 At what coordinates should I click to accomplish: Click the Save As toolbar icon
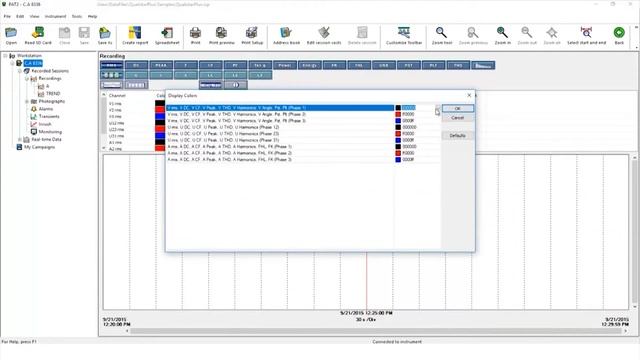click(x=105, y=36)
